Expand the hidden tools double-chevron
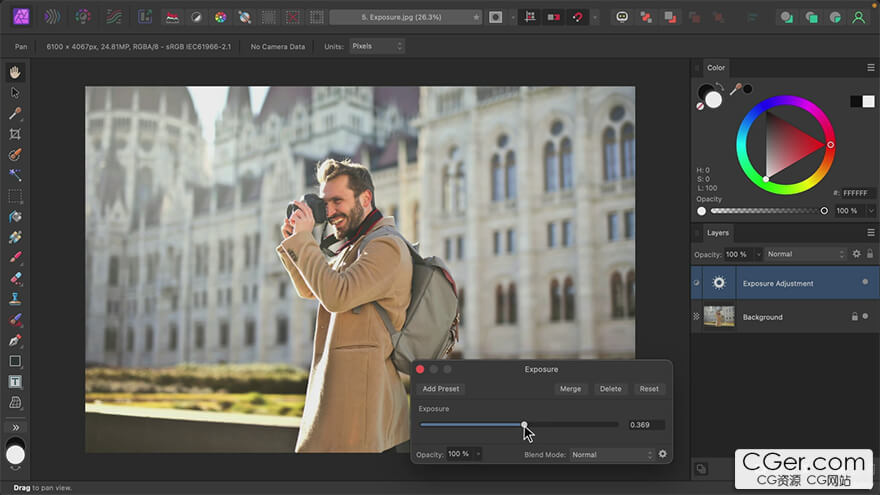Viewport: 880px width, 495px height. click(15, 428)
